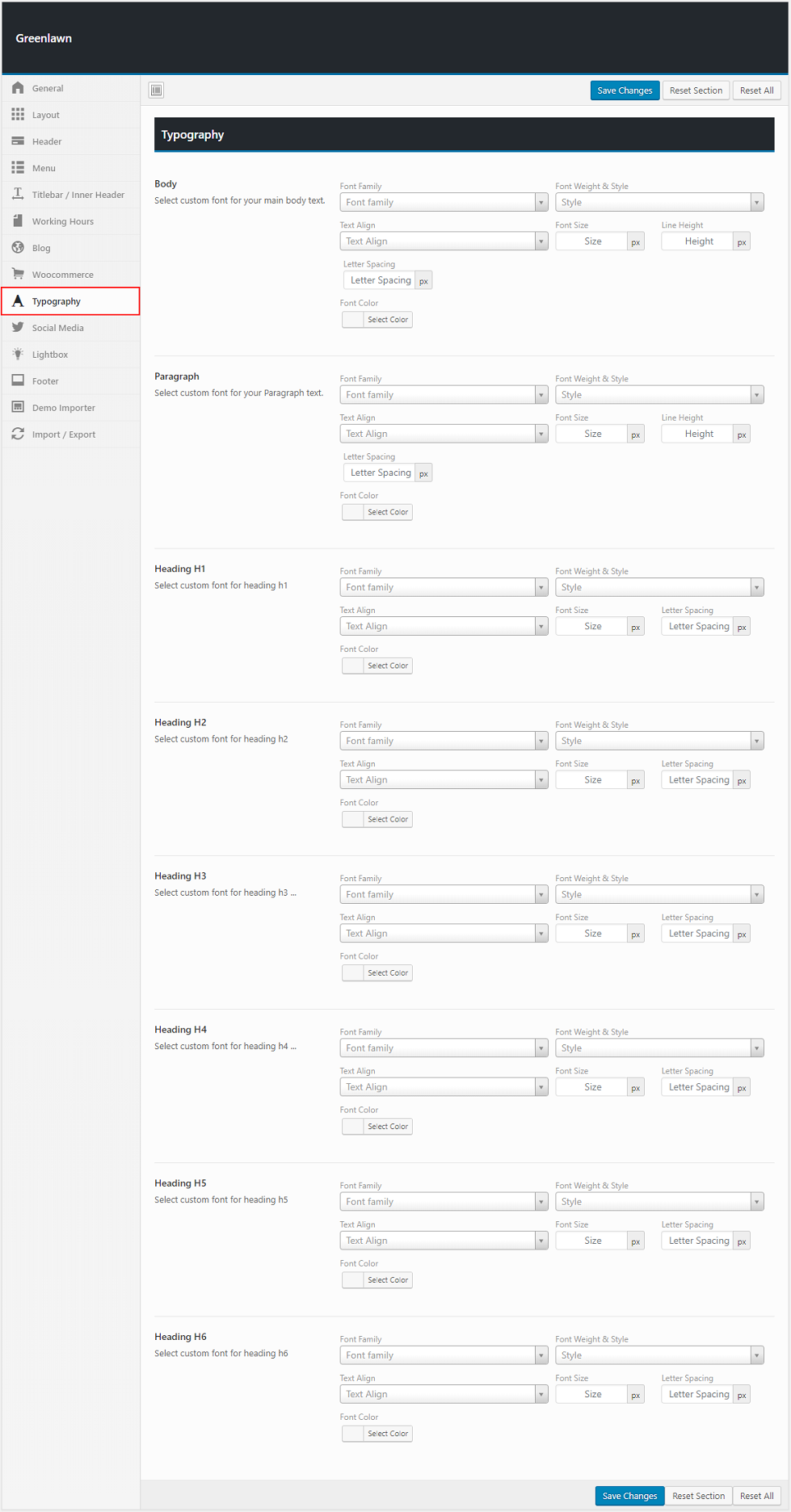Click the Working Hours document icon
791x1512 pixels.
click(18, 221)
